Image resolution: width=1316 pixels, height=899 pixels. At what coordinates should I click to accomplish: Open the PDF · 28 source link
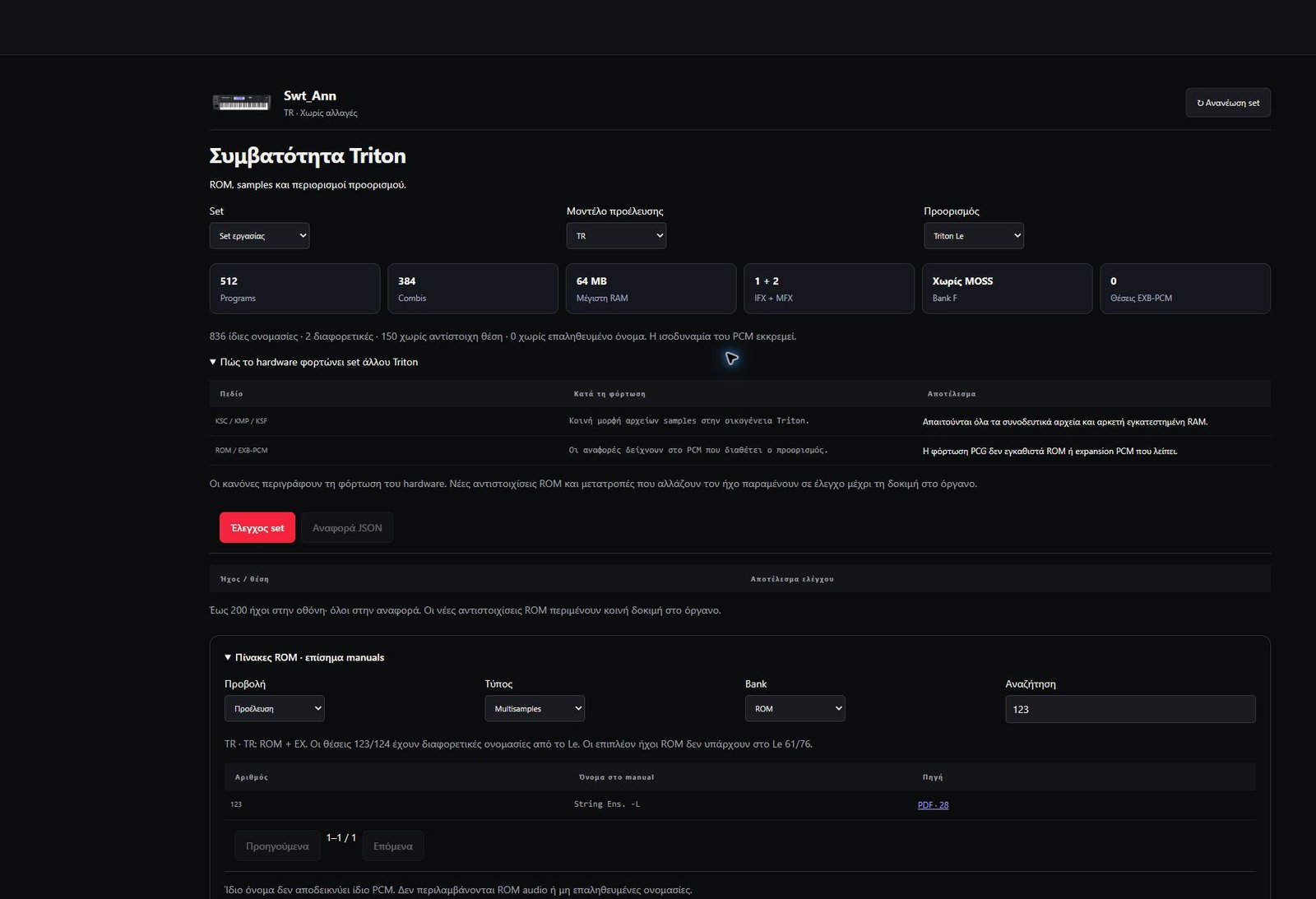[933, 805]
